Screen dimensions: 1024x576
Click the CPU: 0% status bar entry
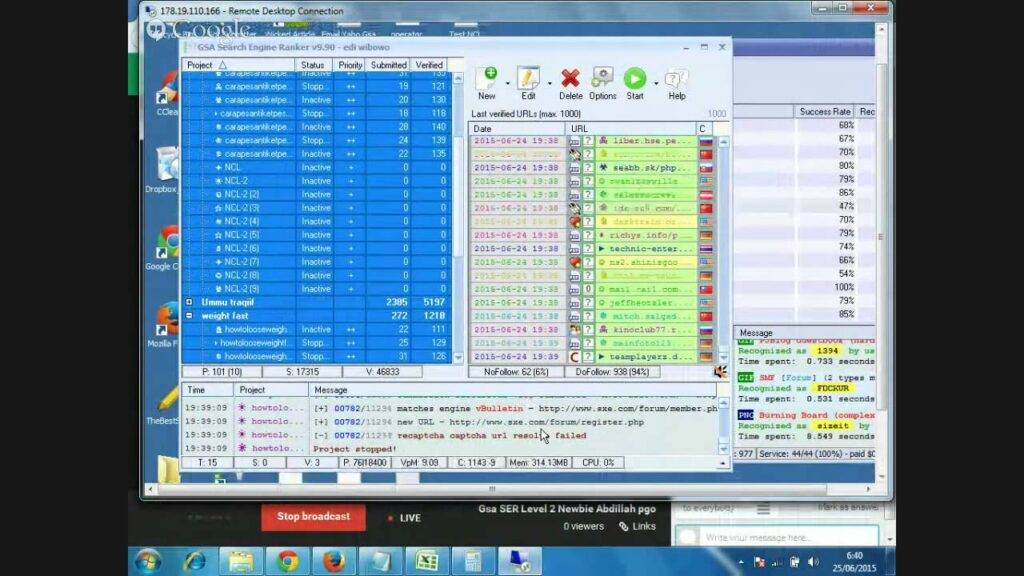(x=598, y=462)
